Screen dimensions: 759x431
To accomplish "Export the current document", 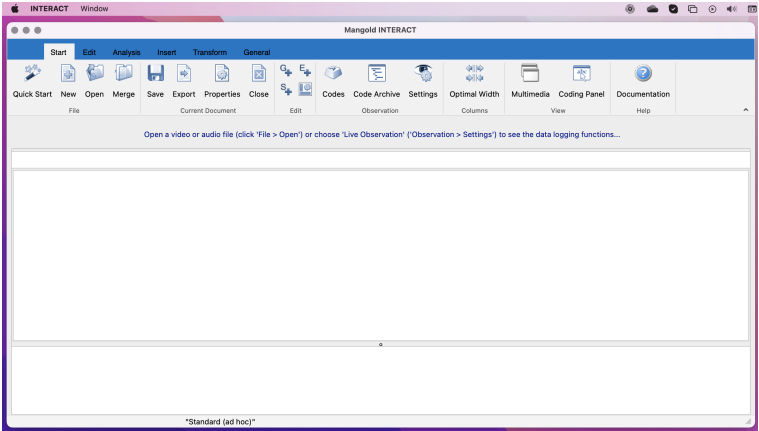I will 184,81.
